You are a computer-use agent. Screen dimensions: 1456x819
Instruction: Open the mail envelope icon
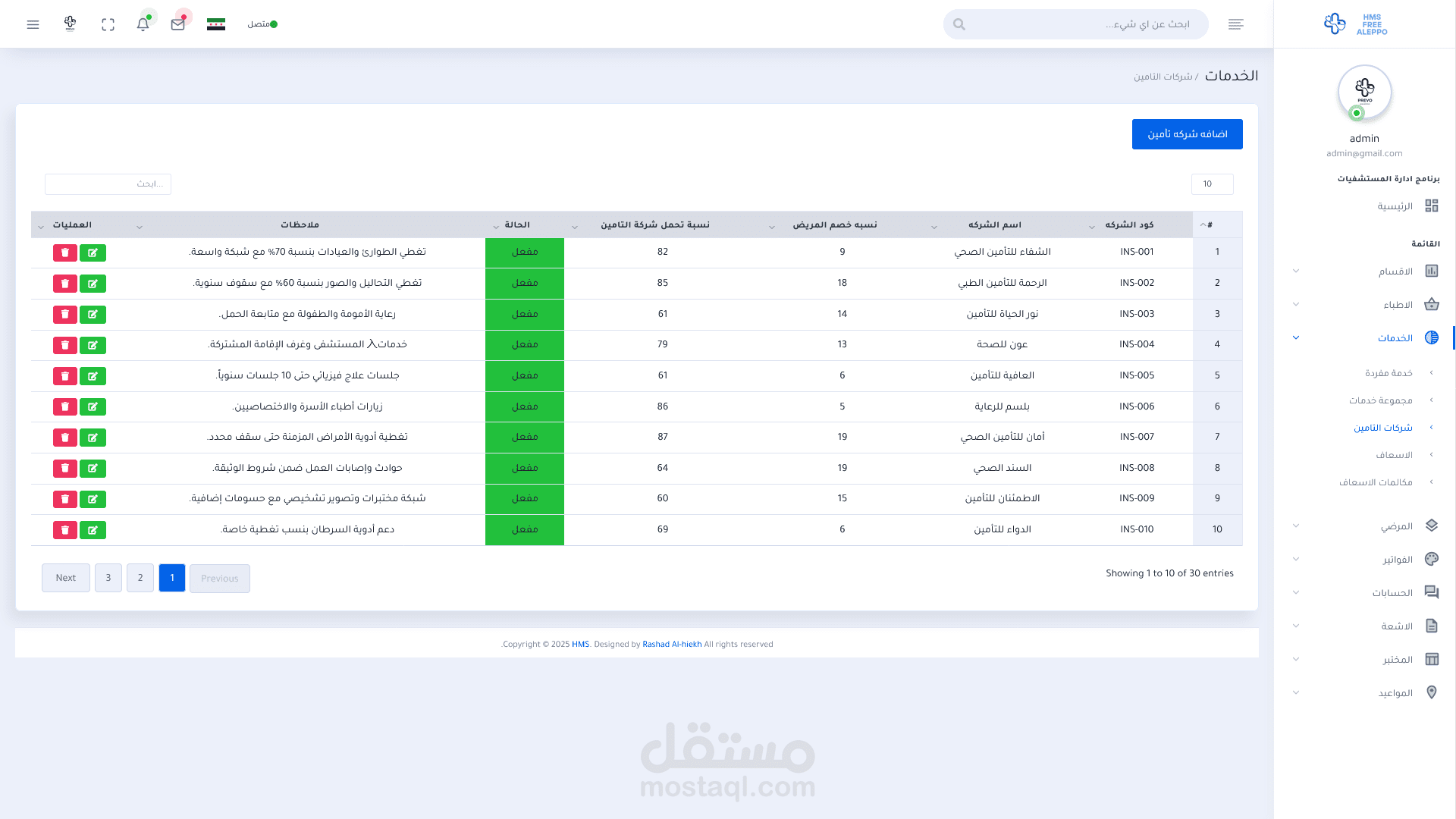(x=178, y=24)
